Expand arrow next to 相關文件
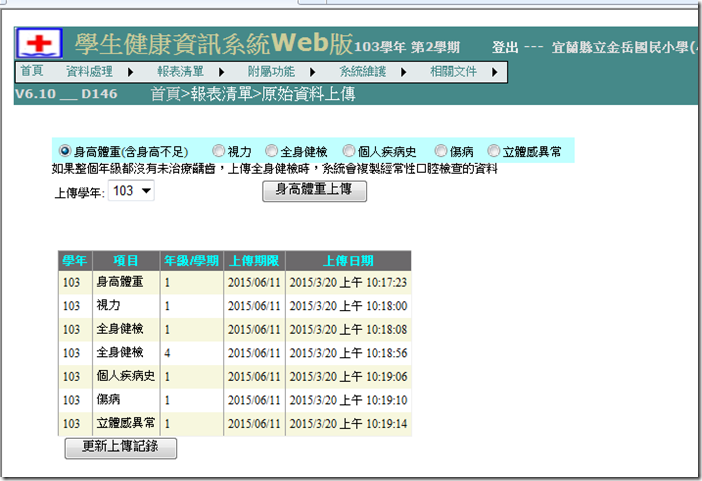702x481 pixels. click(x=494, y=72)
